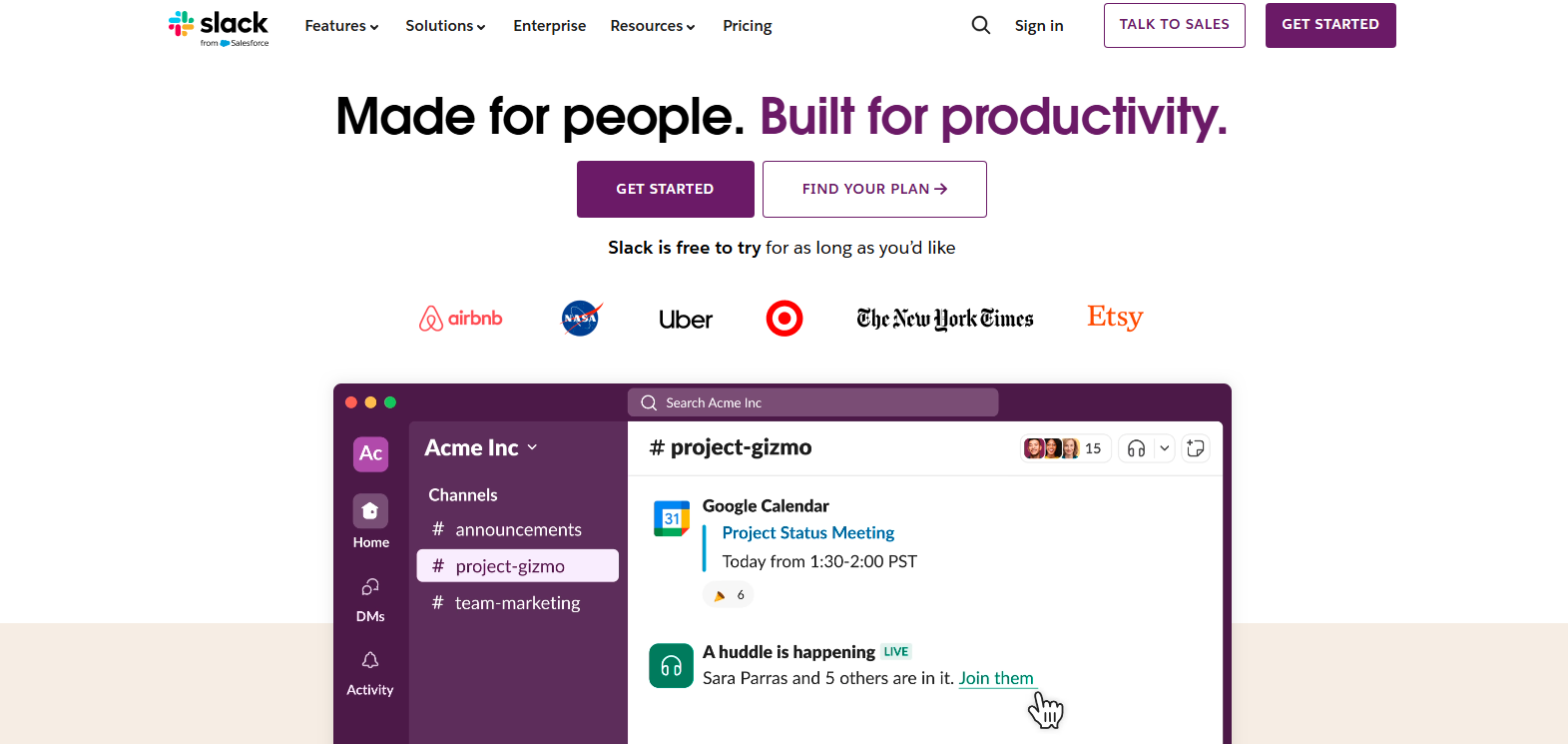
Task: Expand the Features dropdown menu
Action: (341, 26)
